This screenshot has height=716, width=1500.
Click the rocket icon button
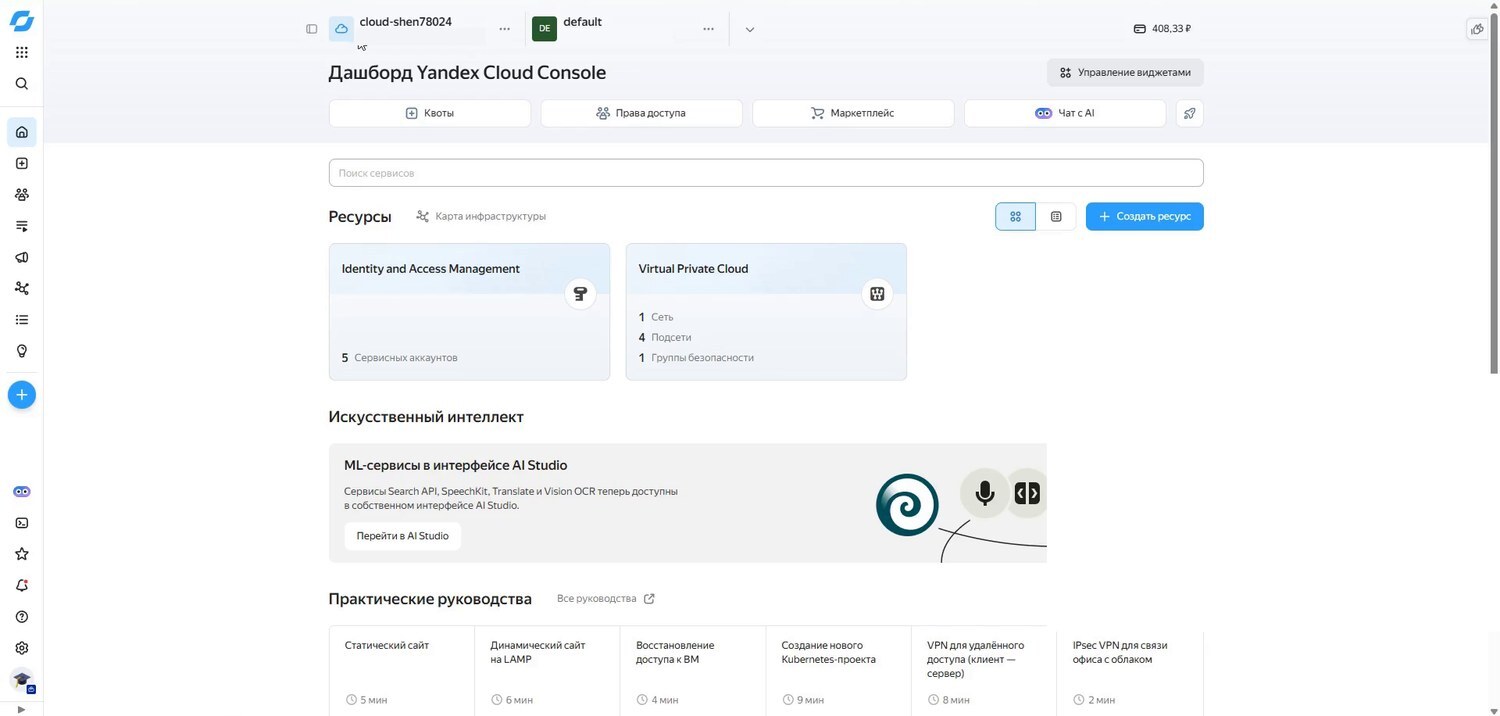click(1189, 113)
